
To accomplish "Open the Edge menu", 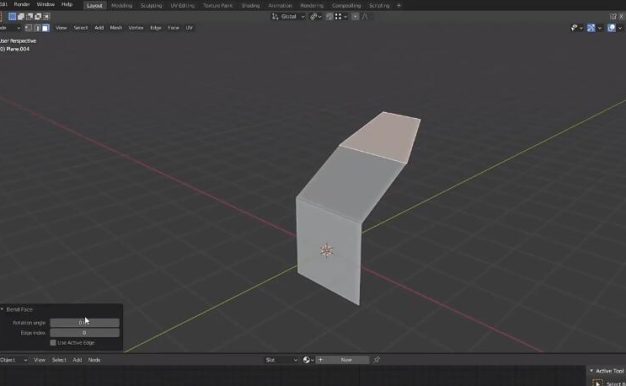I will 156,28.
